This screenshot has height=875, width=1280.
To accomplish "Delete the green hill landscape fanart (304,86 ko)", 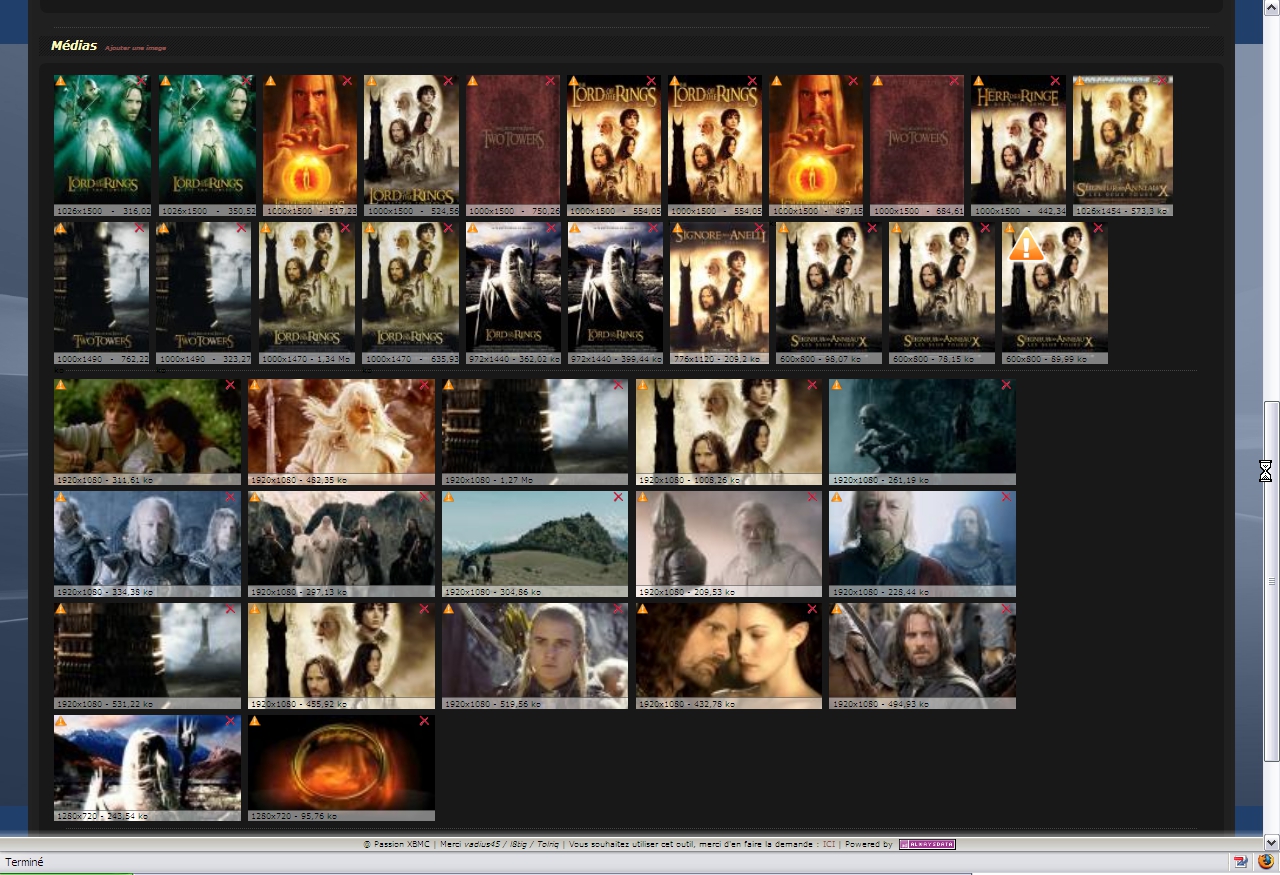I will click(618, 497).
